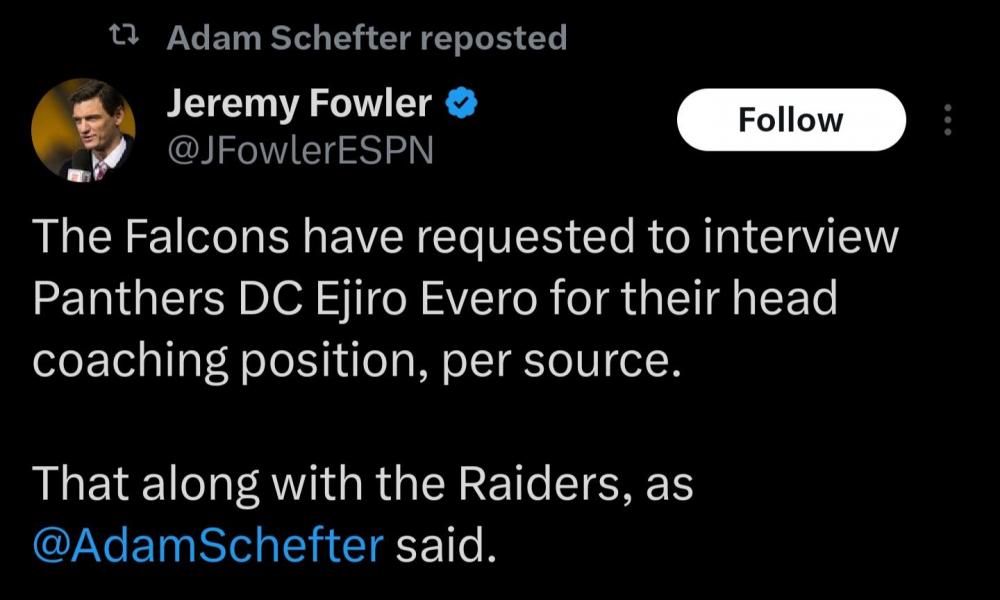Click "Adam Schefter" in the repost header
1000x600 pixels.
(x=288, y=38)
